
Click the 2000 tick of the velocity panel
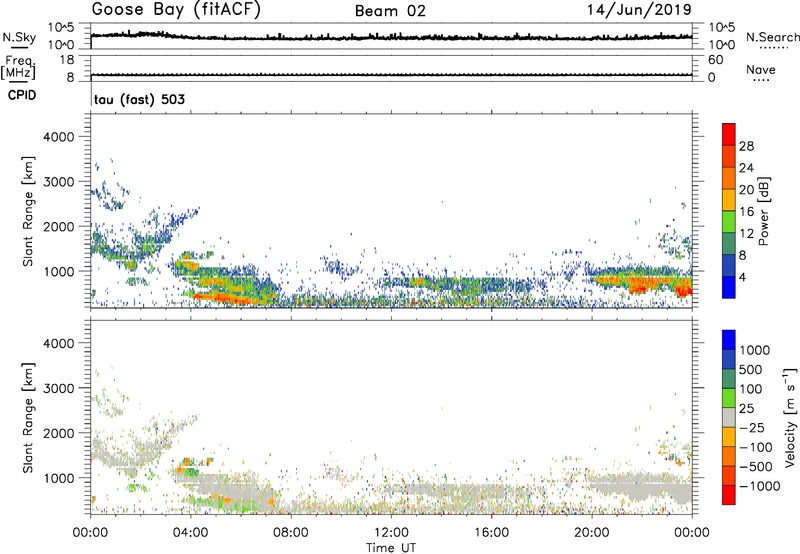tap(59, 433)
